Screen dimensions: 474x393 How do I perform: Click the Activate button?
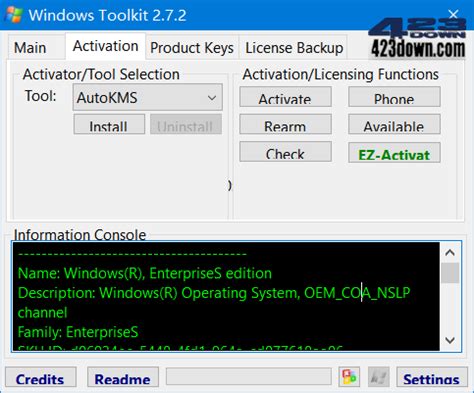coord(285,97)
